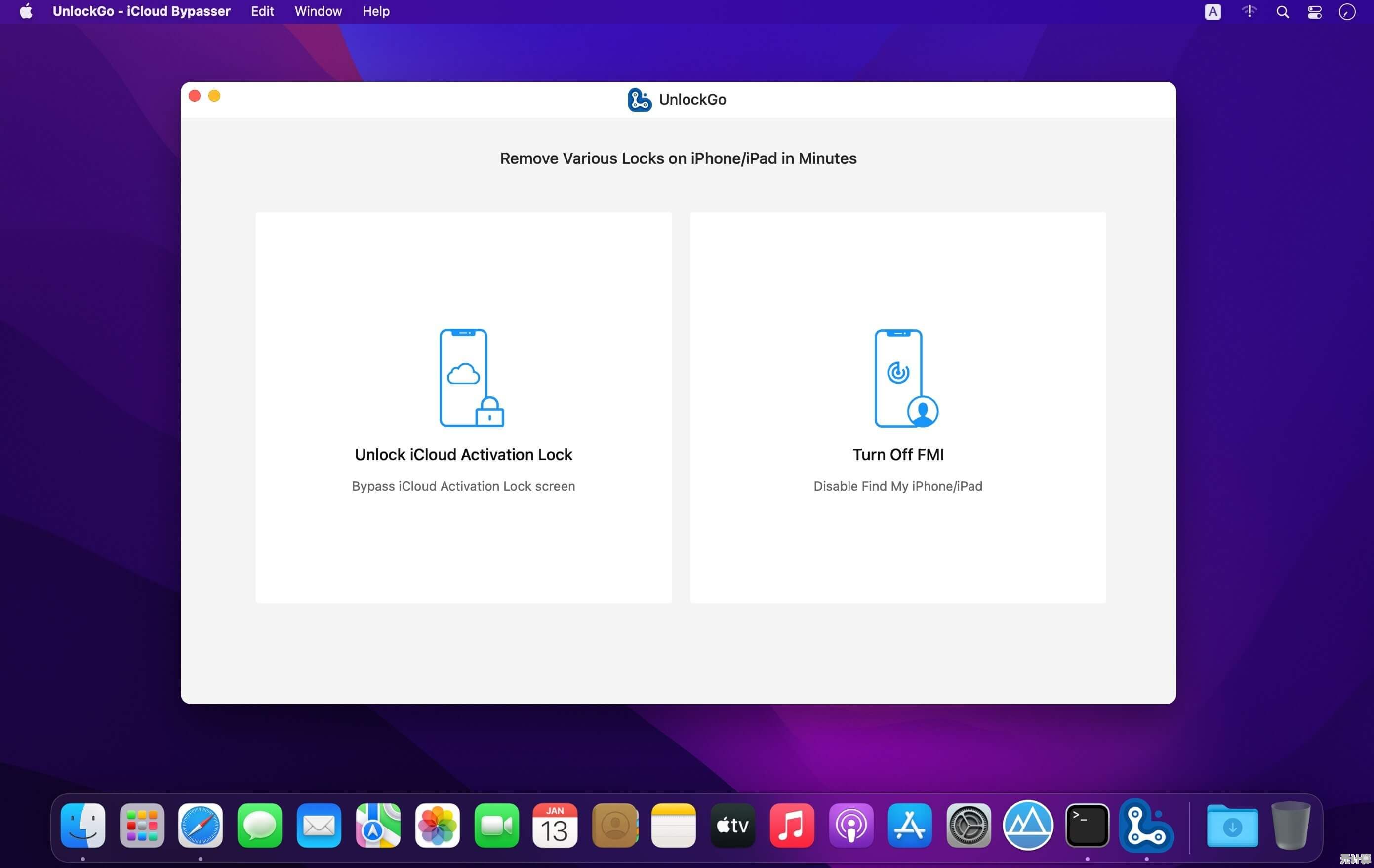Click the clock icon in menu bar
This screenshot has height=868, width=1374.
1347,12
